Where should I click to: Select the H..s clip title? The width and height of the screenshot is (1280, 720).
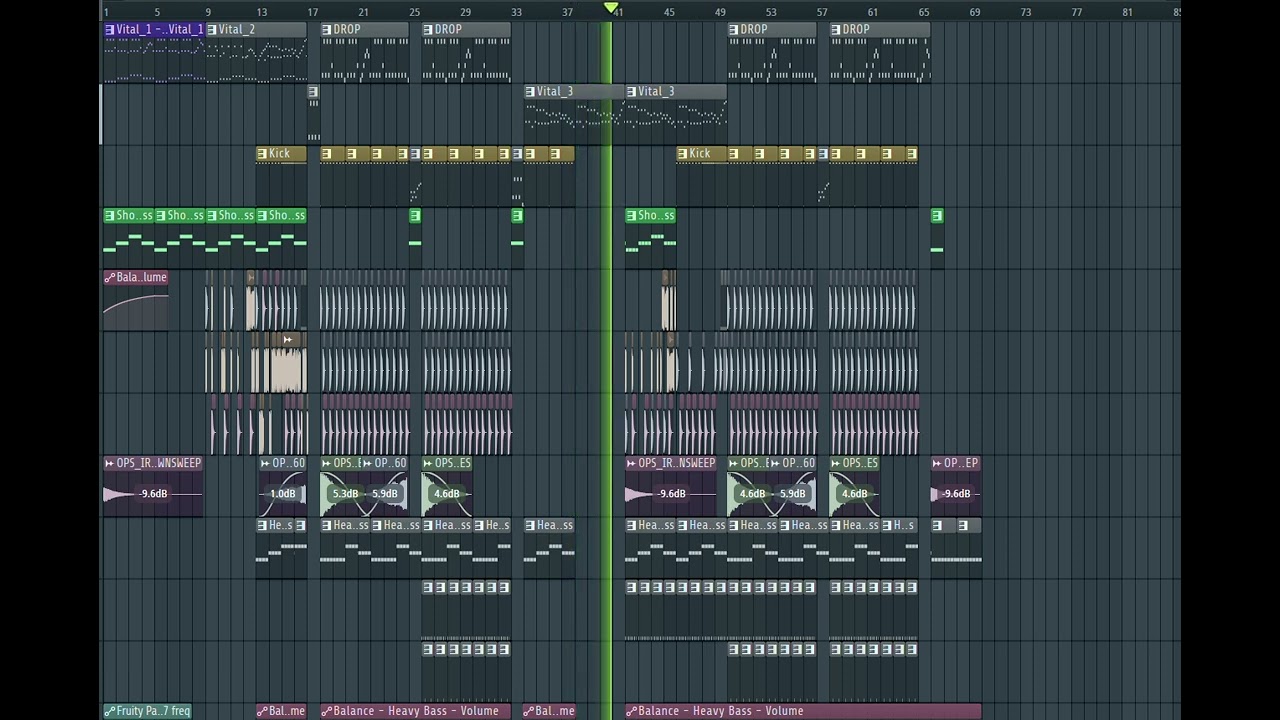[x=903, y=525]
